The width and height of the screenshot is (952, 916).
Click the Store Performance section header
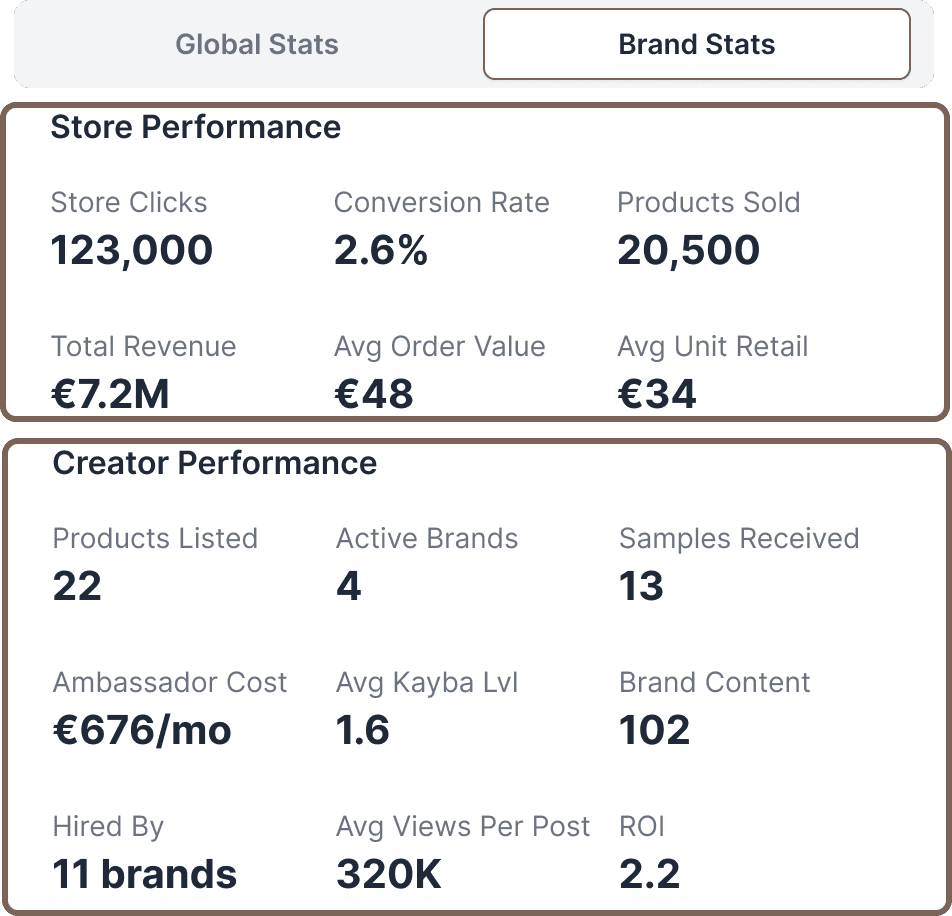click(x=196, y=128)
